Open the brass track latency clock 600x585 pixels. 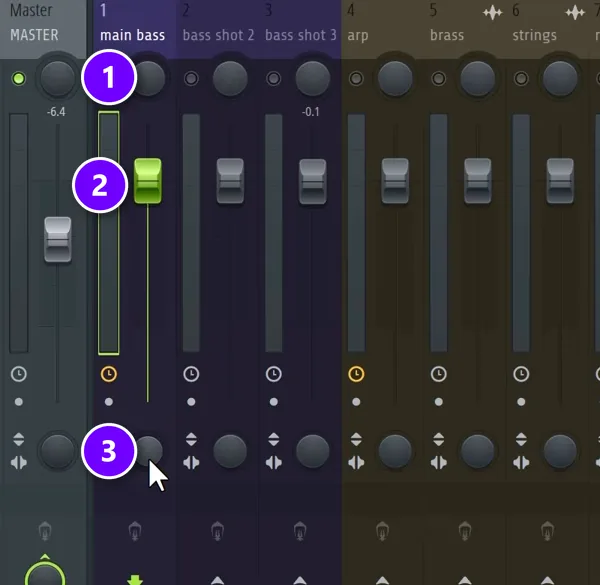click(439, 374)
